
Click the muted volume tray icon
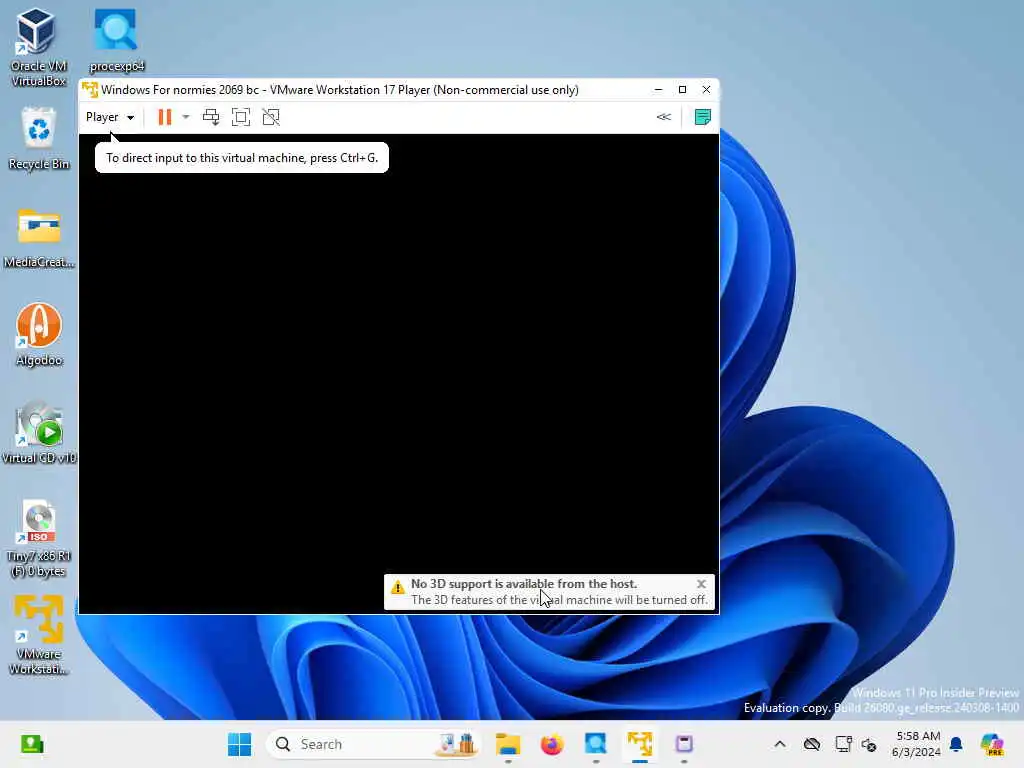pyautogui.click(x=869, y=744)
